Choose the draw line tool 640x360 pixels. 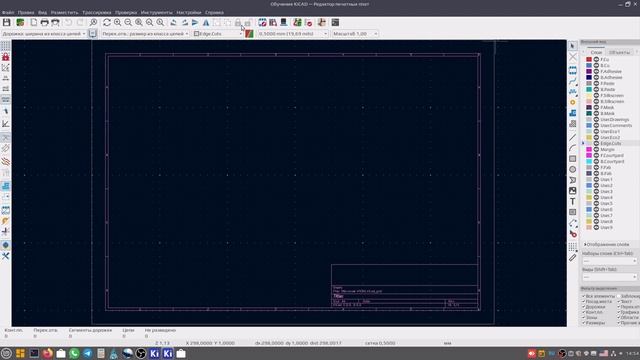click(573, 137)
